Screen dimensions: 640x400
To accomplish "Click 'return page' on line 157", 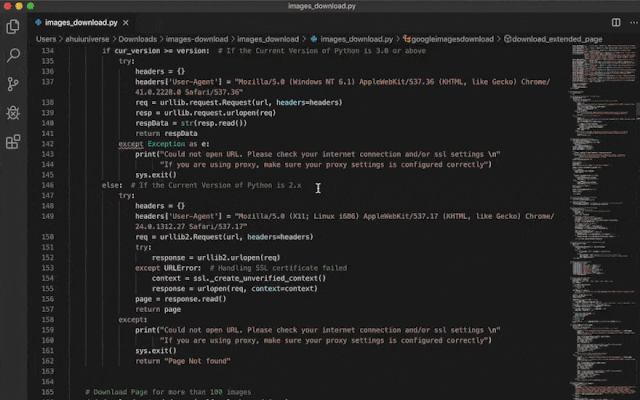I will click(158, 309).
